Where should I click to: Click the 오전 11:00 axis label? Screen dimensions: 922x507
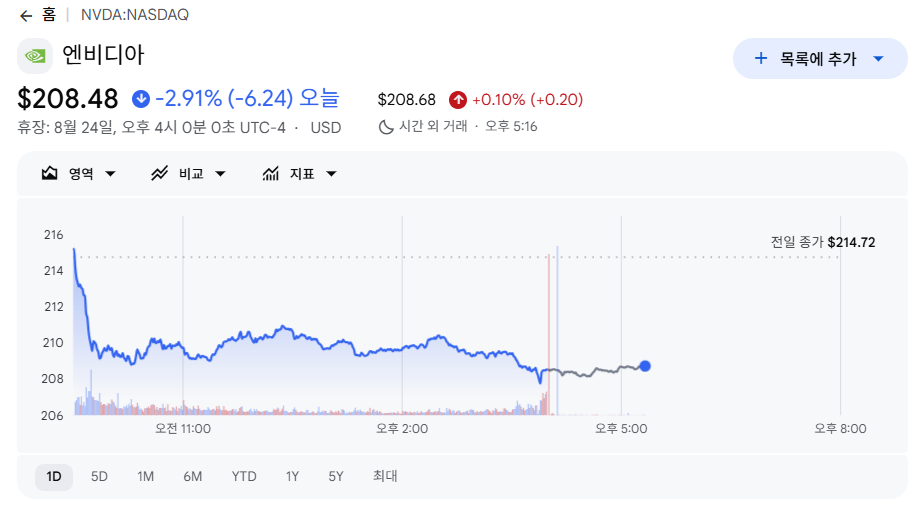pos(183,429)
